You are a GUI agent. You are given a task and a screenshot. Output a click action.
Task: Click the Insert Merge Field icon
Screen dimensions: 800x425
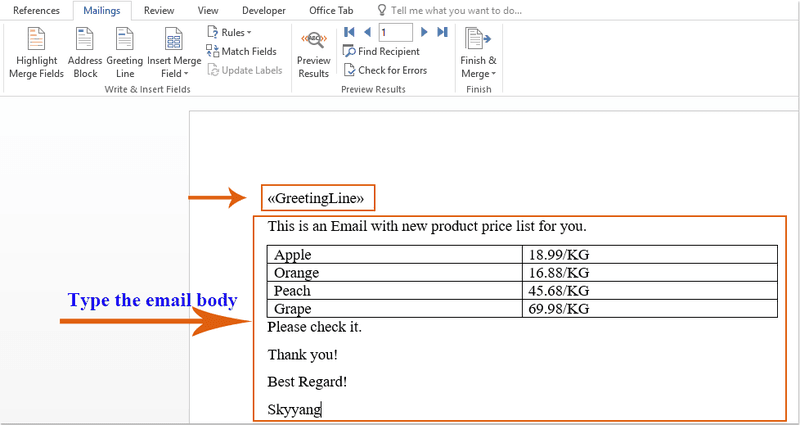[174, 39]
